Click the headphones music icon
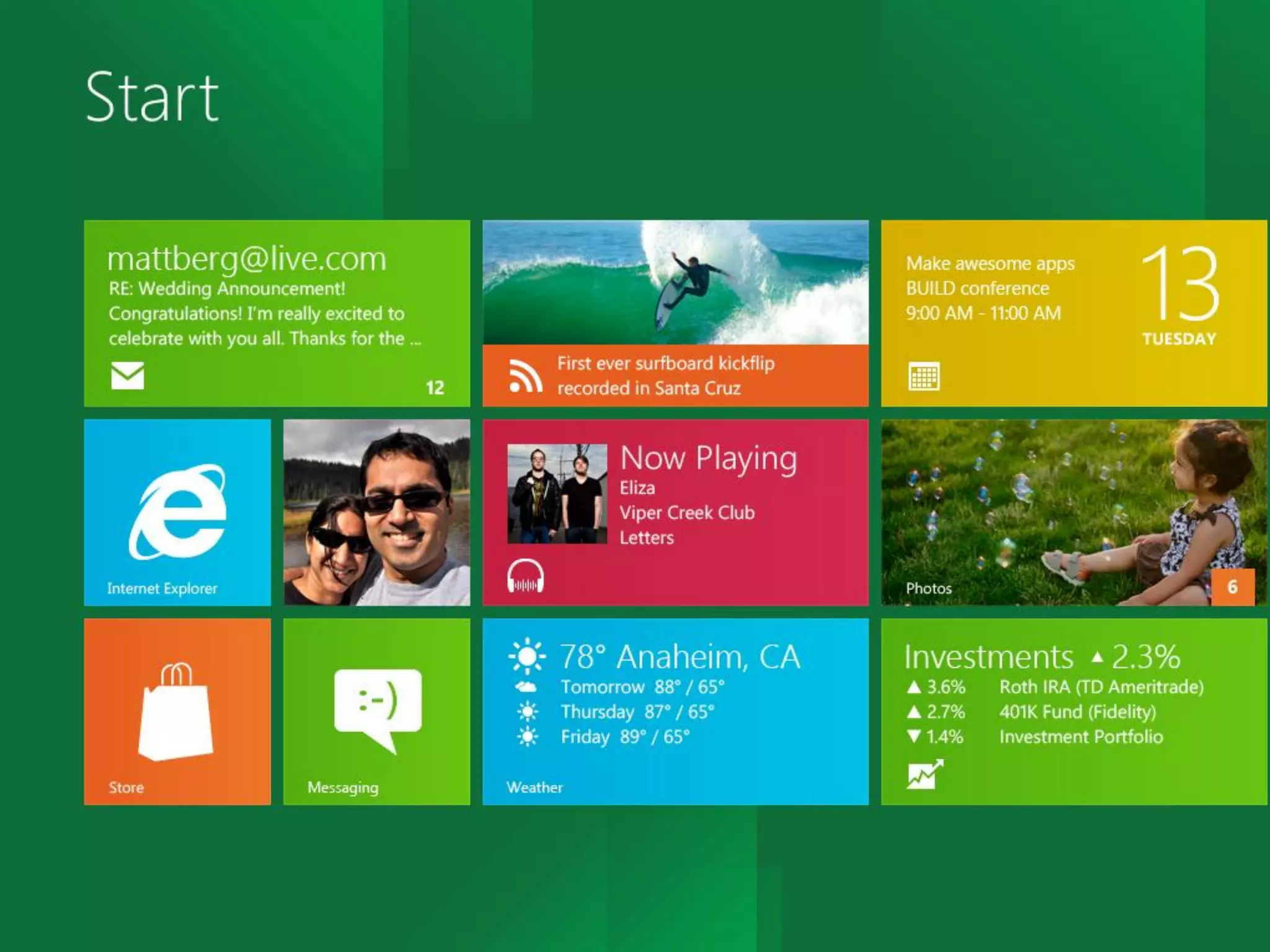The image size is (1270, 952). pyautogui.click(x=525, y=576)
